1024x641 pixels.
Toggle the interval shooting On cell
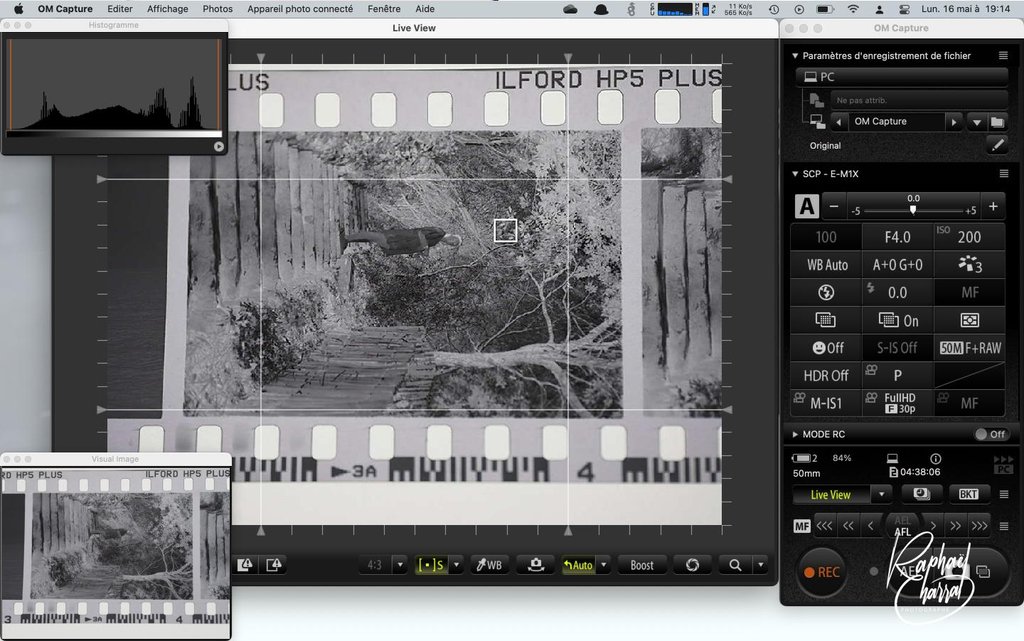pos(897,320)
